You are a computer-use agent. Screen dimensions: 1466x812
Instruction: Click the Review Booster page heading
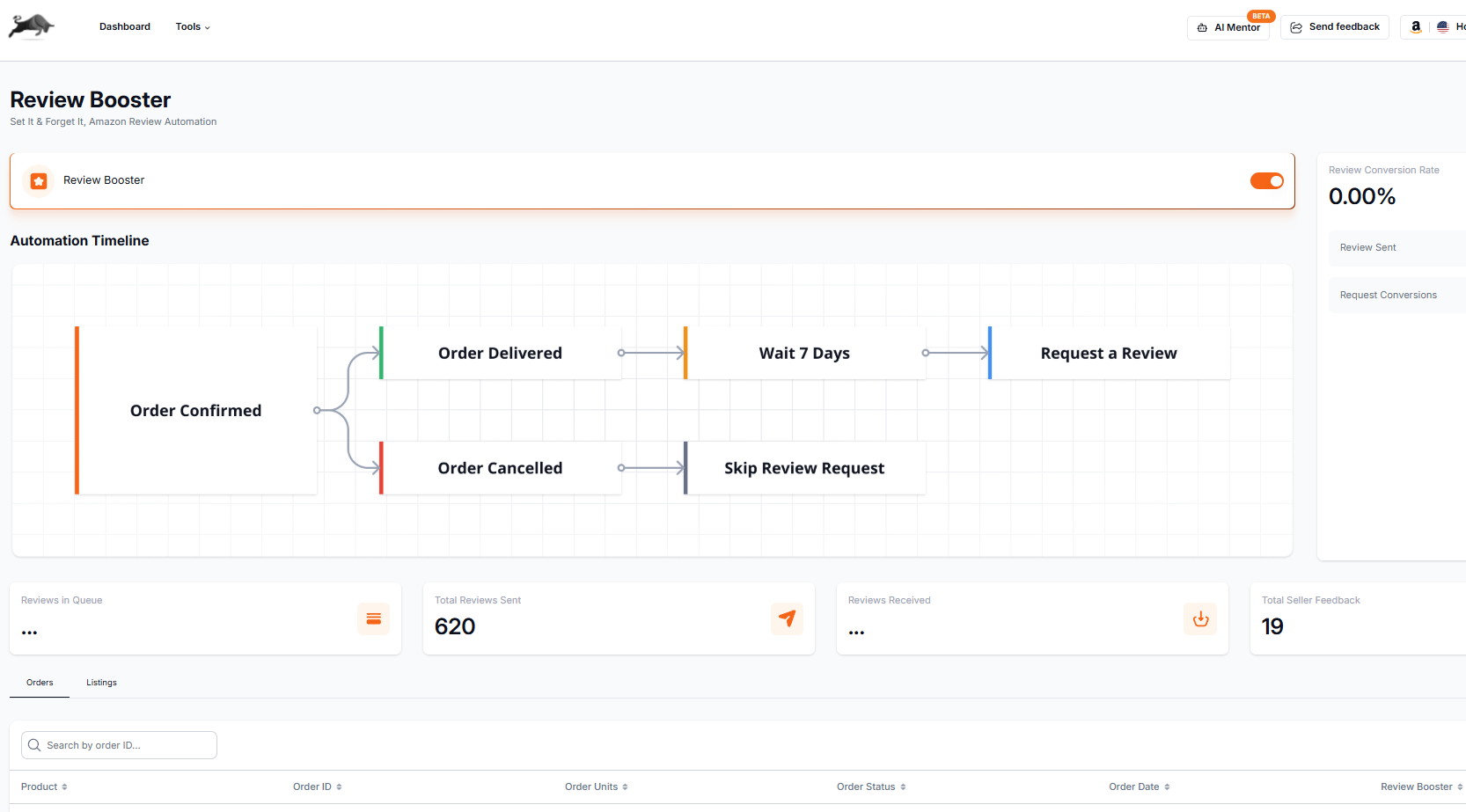(91, 99)
